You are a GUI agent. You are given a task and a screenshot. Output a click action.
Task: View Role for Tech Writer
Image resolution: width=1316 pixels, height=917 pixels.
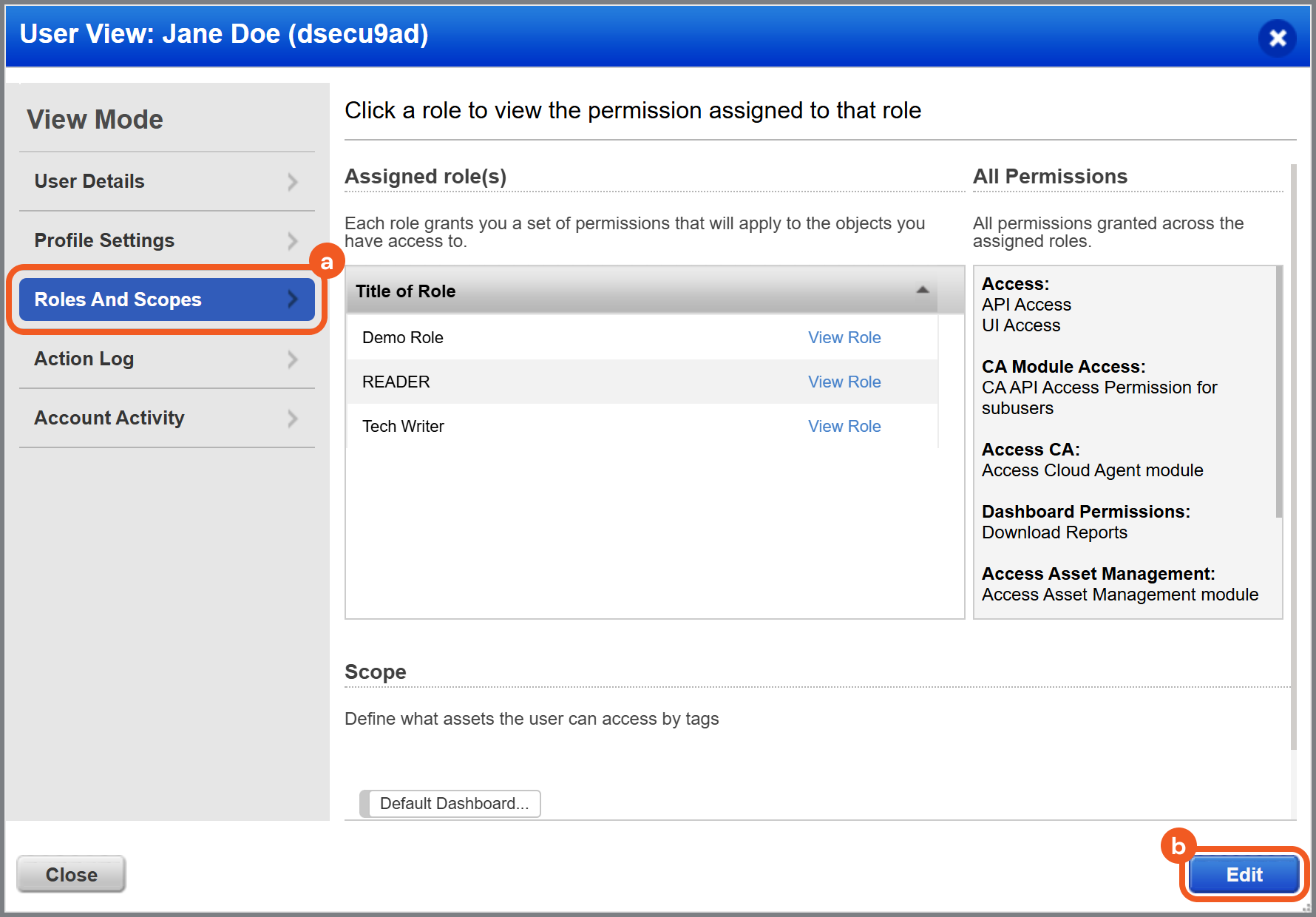(844, 427)
